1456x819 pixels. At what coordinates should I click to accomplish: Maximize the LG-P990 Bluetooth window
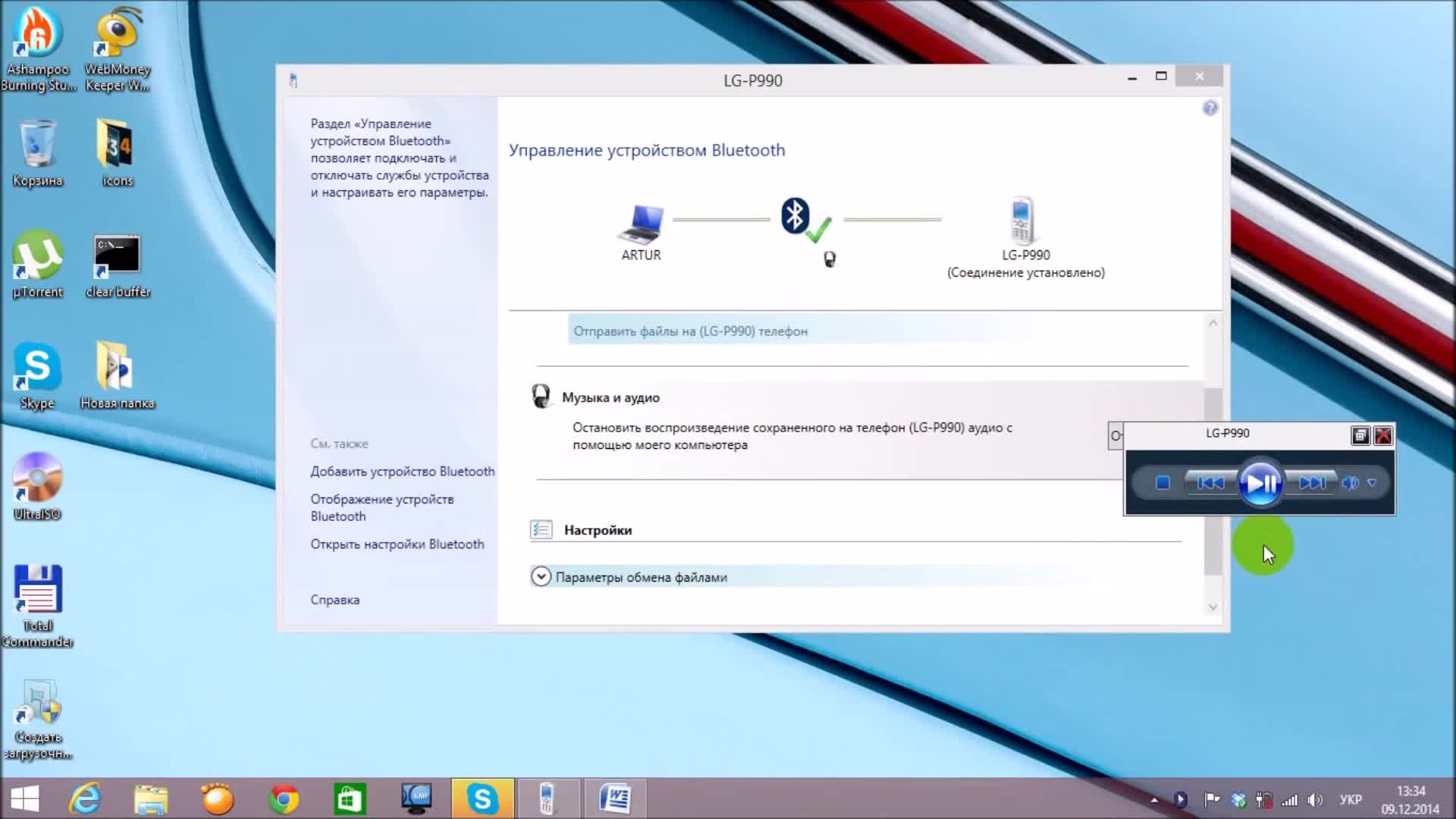[1161, 77]
